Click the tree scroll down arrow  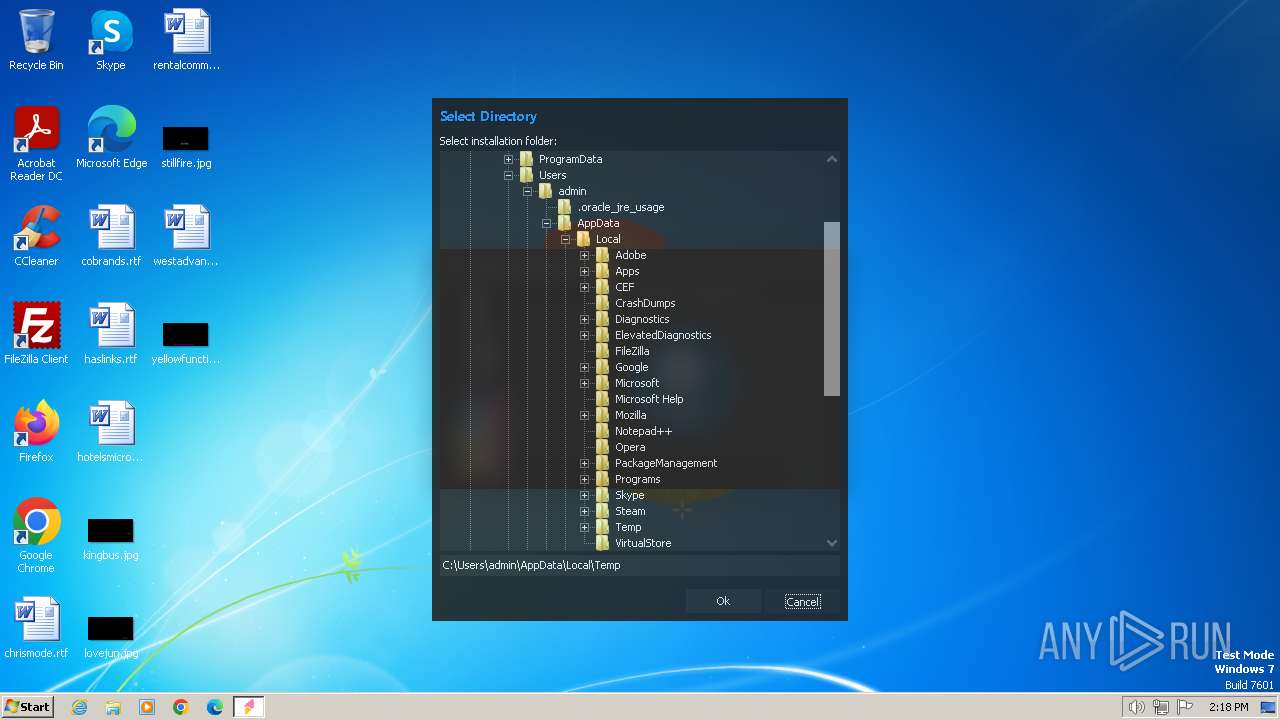[831, 543]
